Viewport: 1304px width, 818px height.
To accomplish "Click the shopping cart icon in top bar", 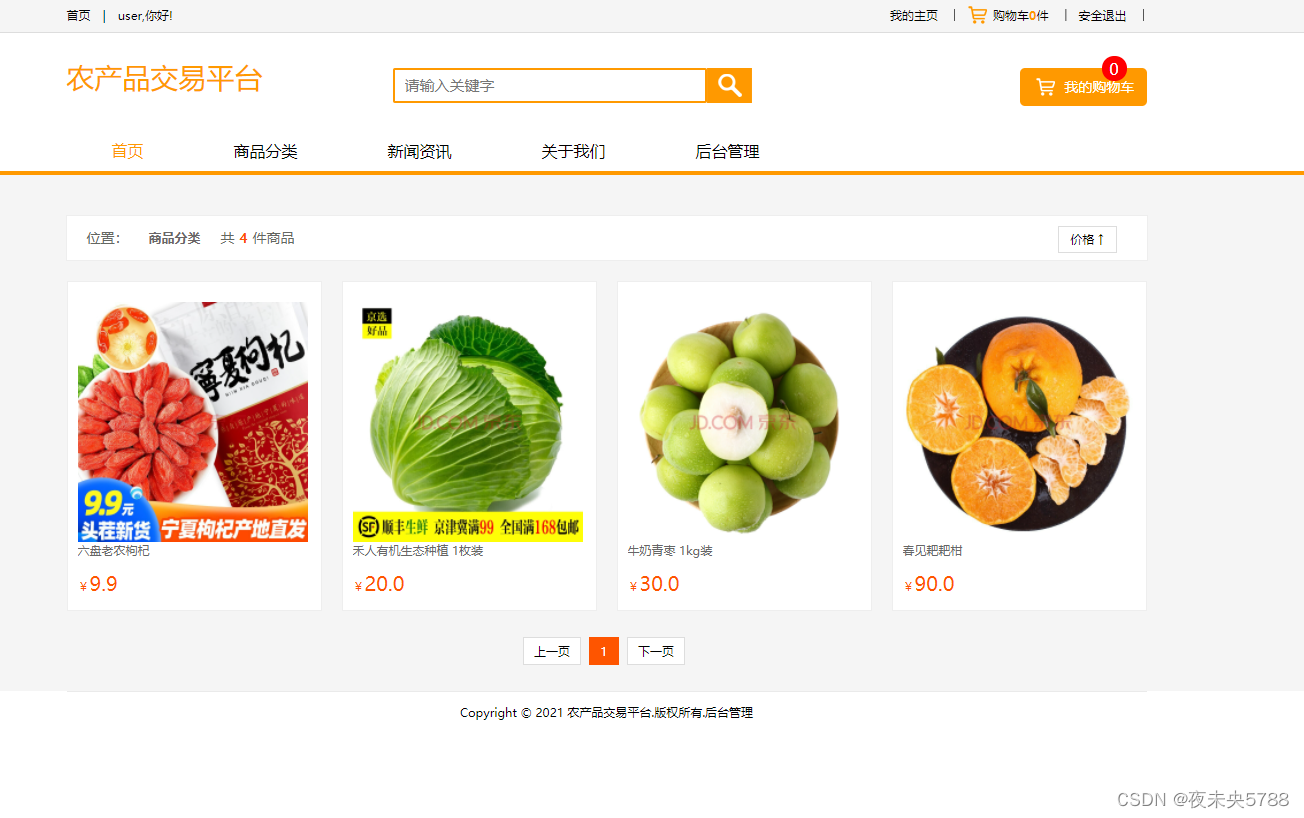I will pyautogui.click(x=977, y=15).
